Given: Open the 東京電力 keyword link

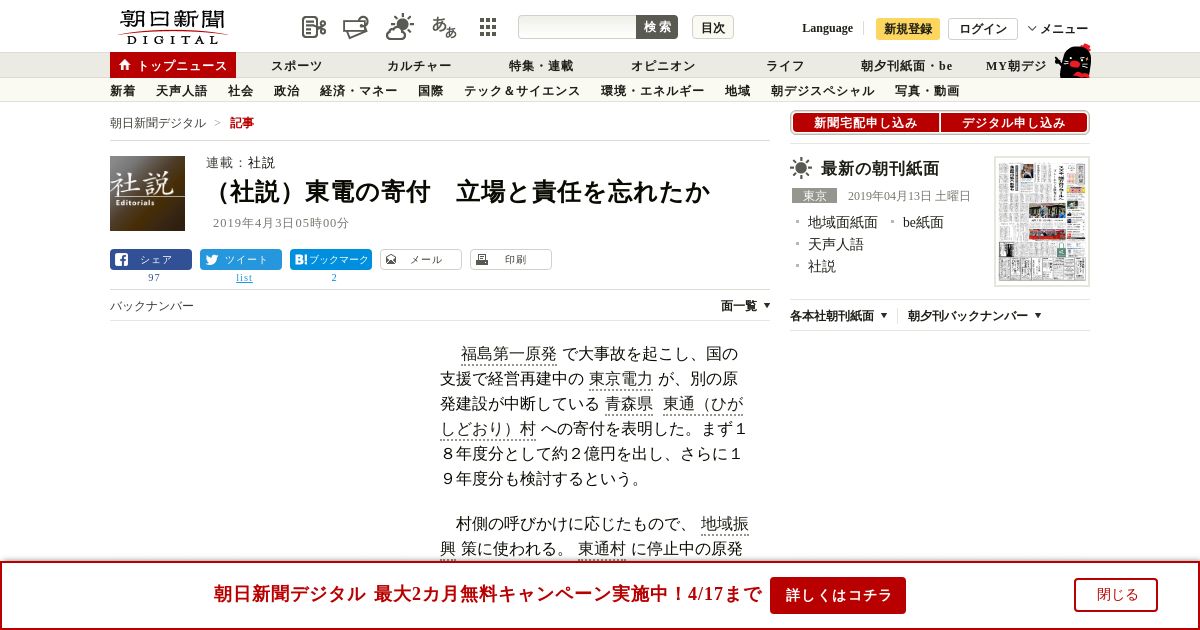Looking at the screenshot, I should coord(621,379).
